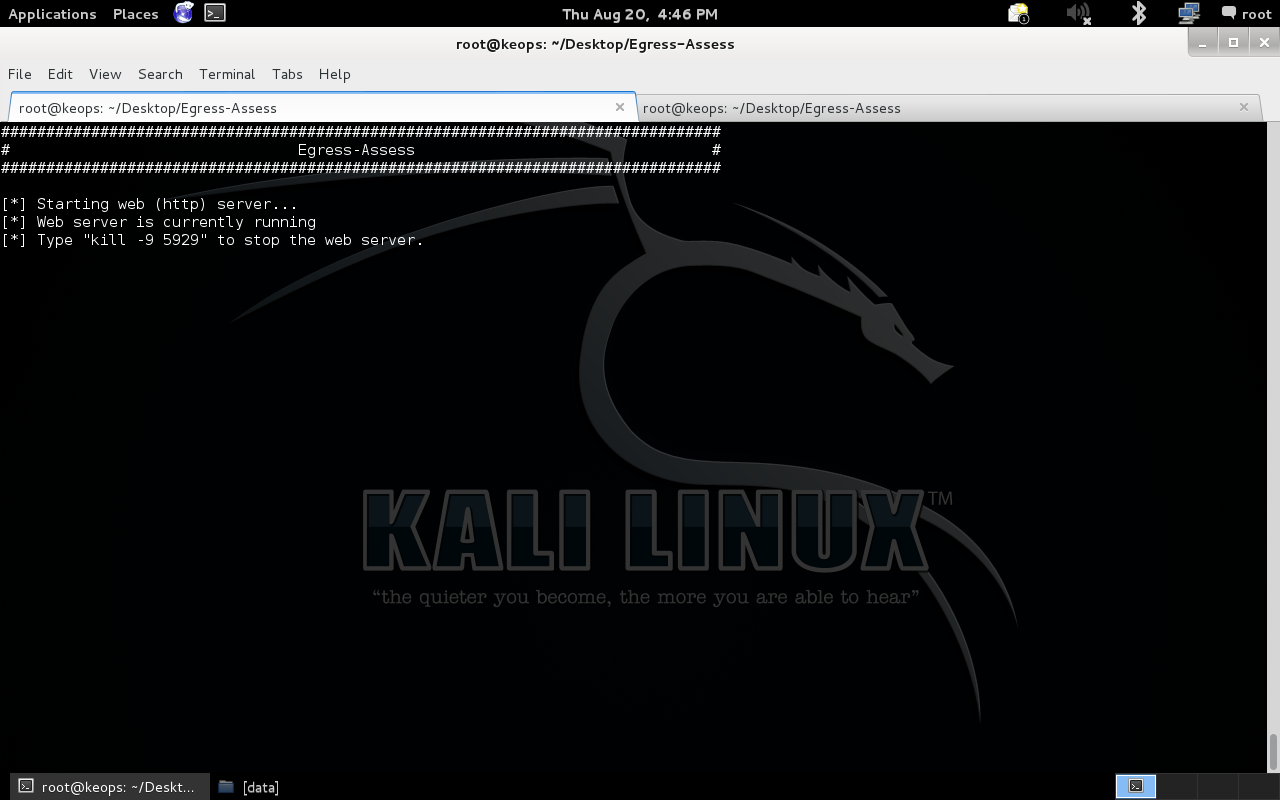The height and width of the screenshot is (800, 1280).
Task: Close the terminal window
Action: (1265, 42)
